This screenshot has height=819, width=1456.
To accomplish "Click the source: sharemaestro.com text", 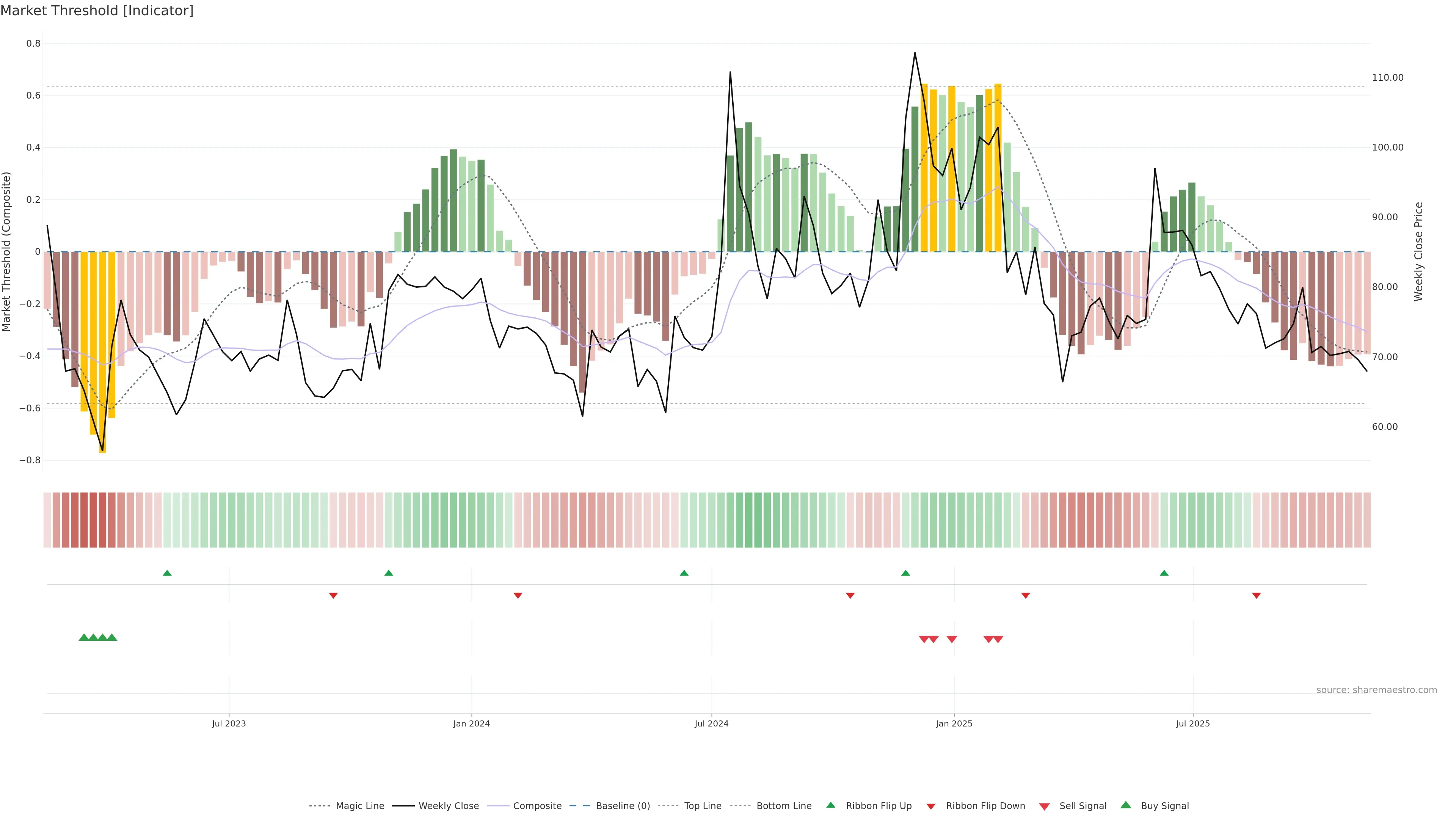I will click(x=1376, y=690).
